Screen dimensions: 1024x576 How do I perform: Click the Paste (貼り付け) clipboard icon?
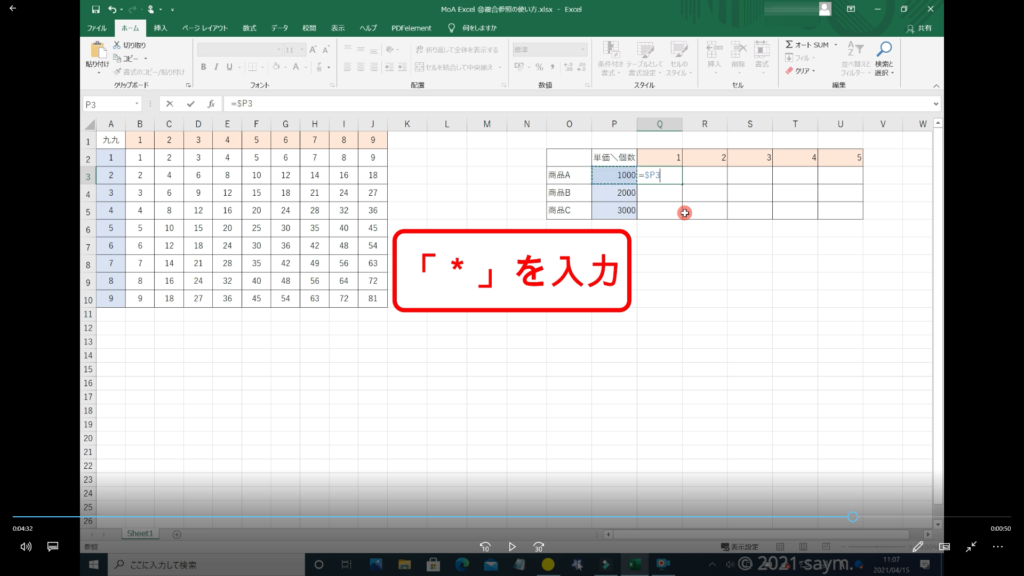[x=98, y=51]
